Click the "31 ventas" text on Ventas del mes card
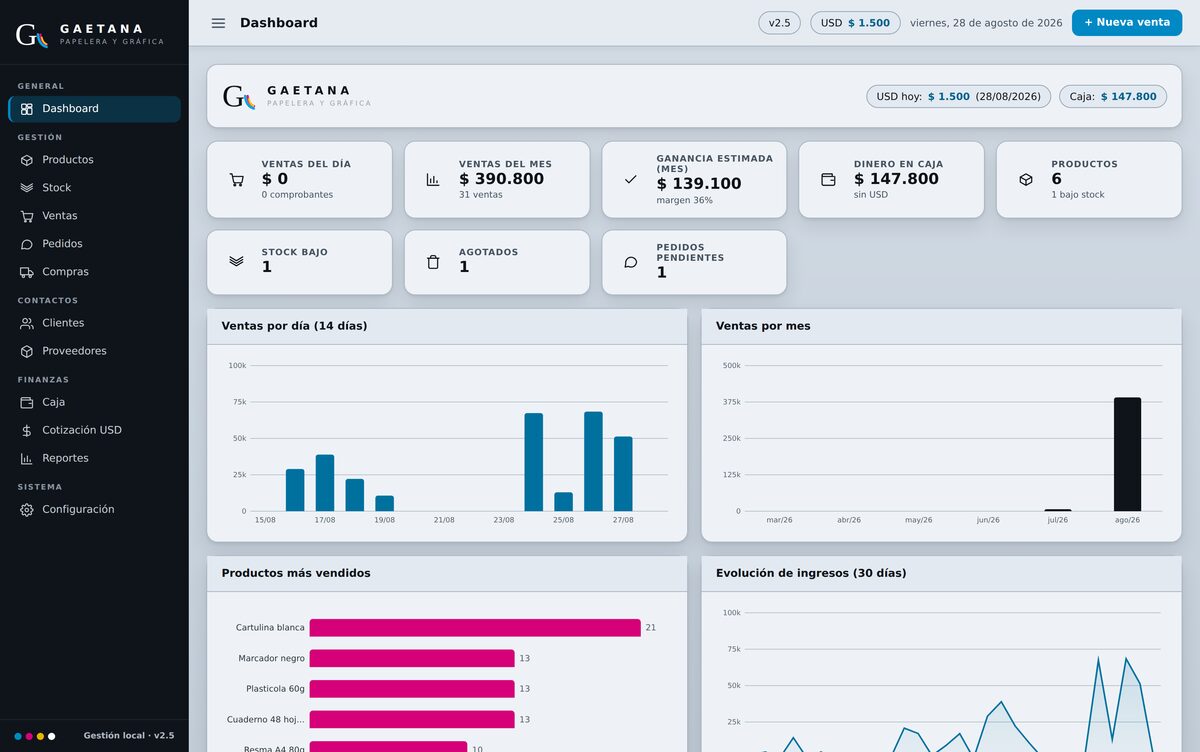 pos(481,195)
